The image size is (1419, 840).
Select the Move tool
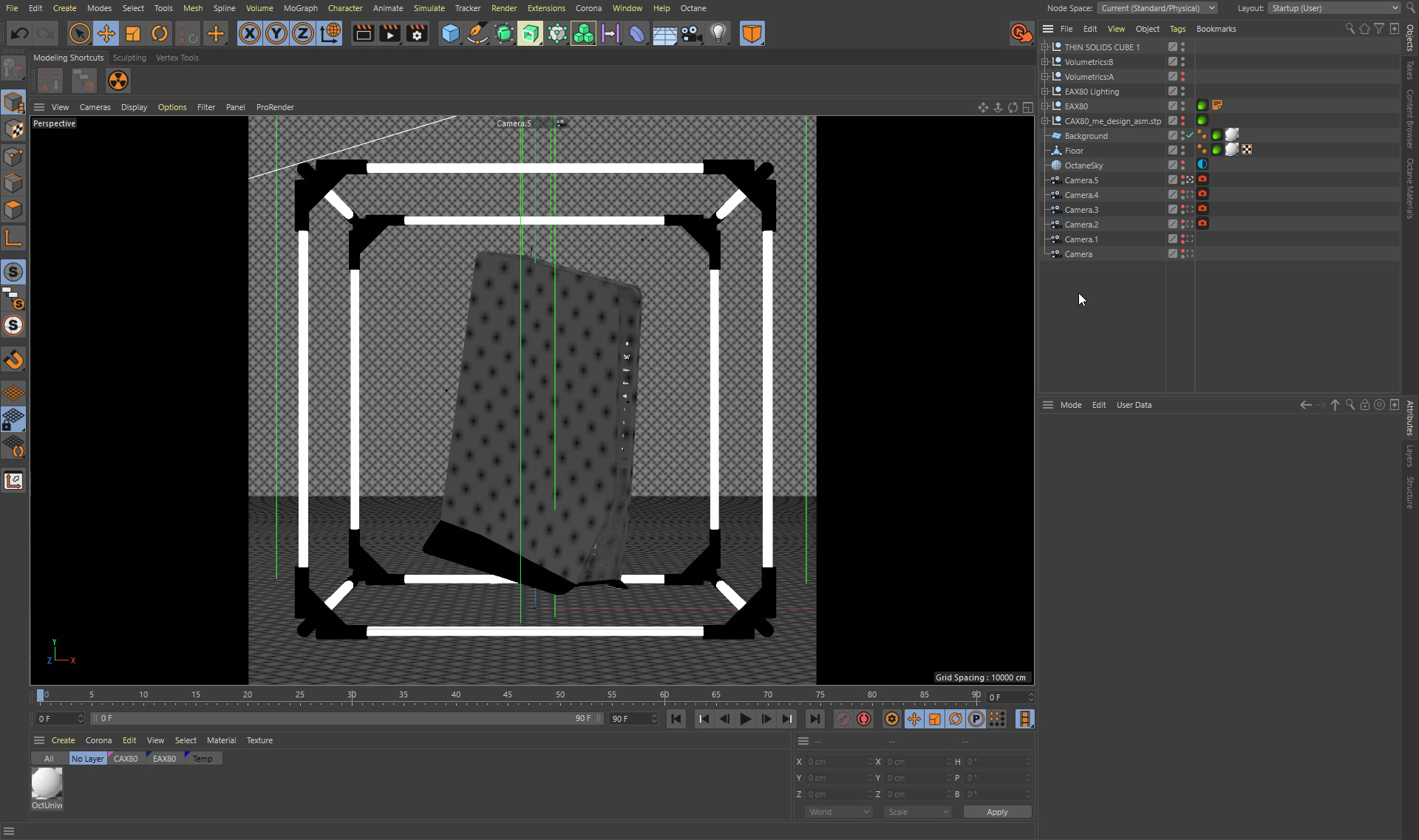tap(106, 33)
